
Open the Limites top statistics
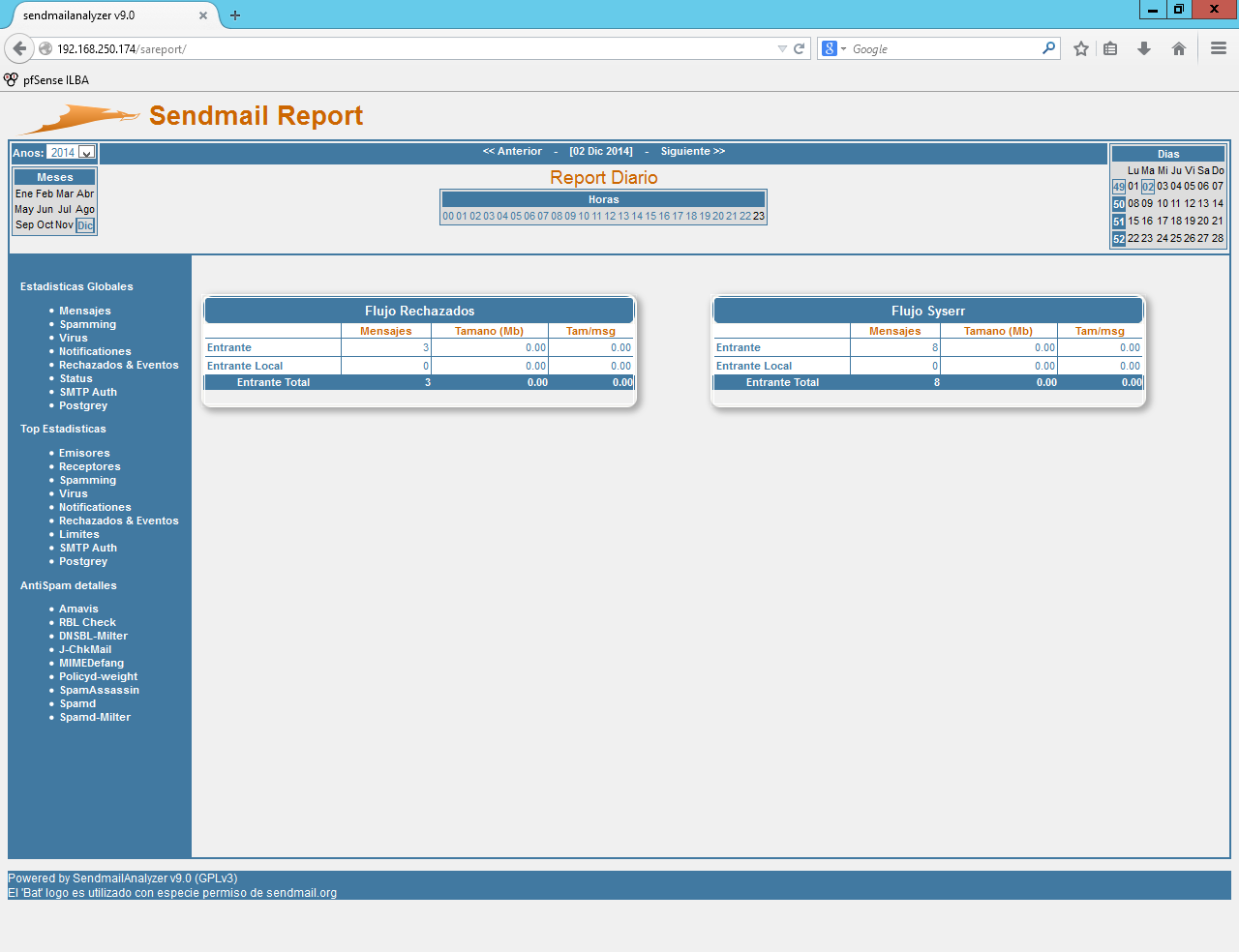79,534
